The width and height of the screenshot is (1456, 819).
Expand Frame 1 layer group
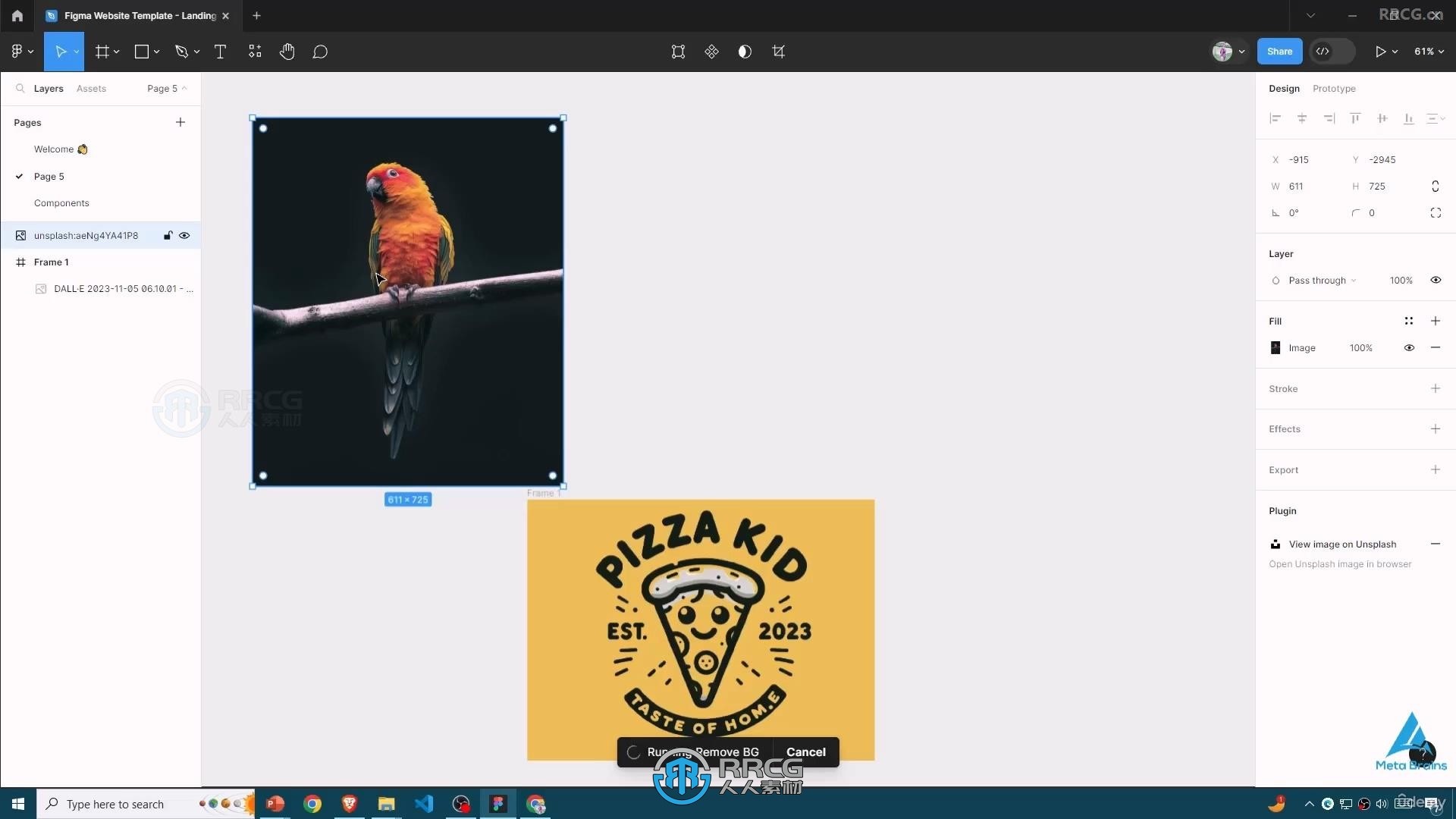pyautogui.click(x=9, y=261)
